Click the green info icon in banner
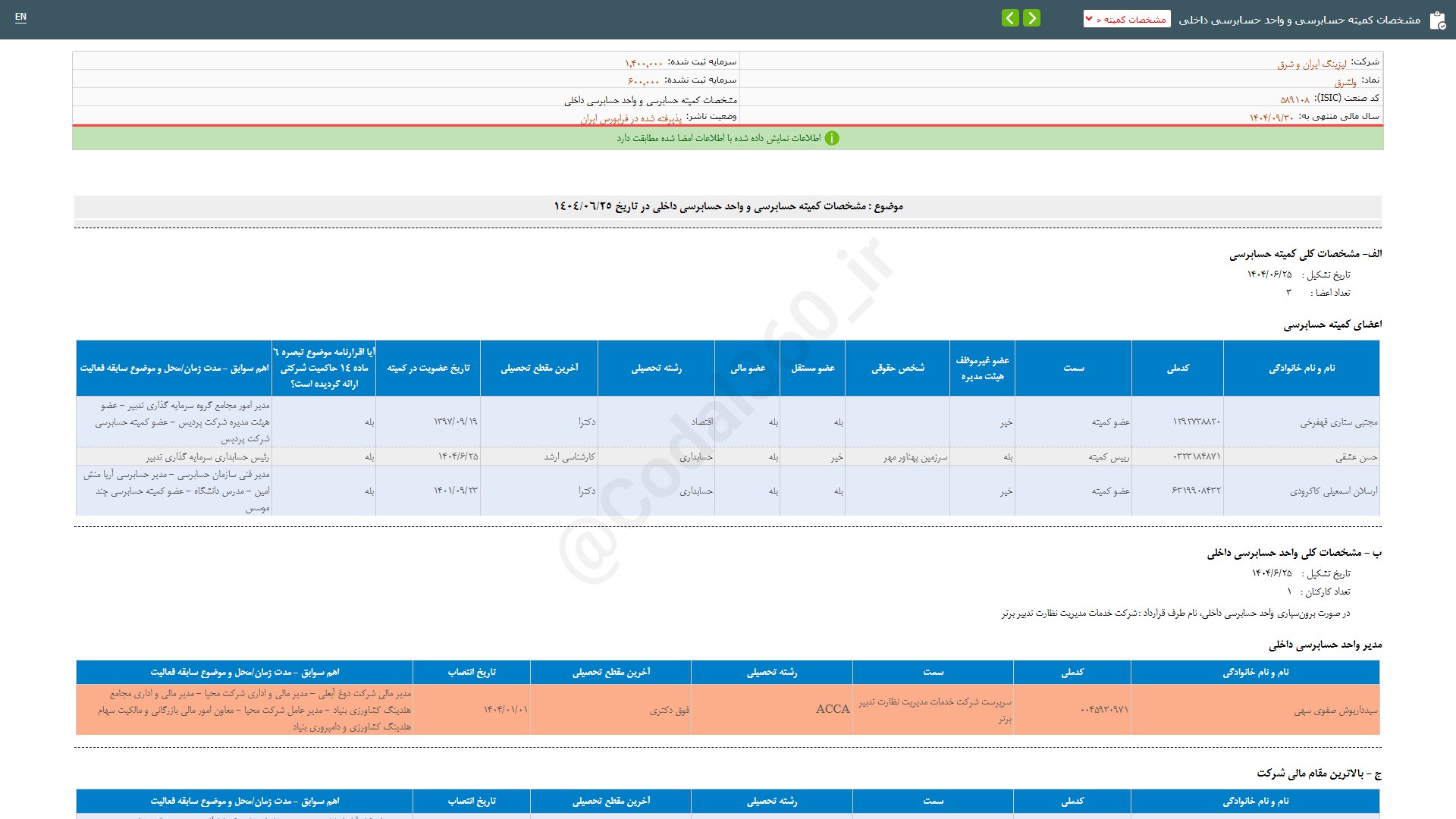 point(832,138)
